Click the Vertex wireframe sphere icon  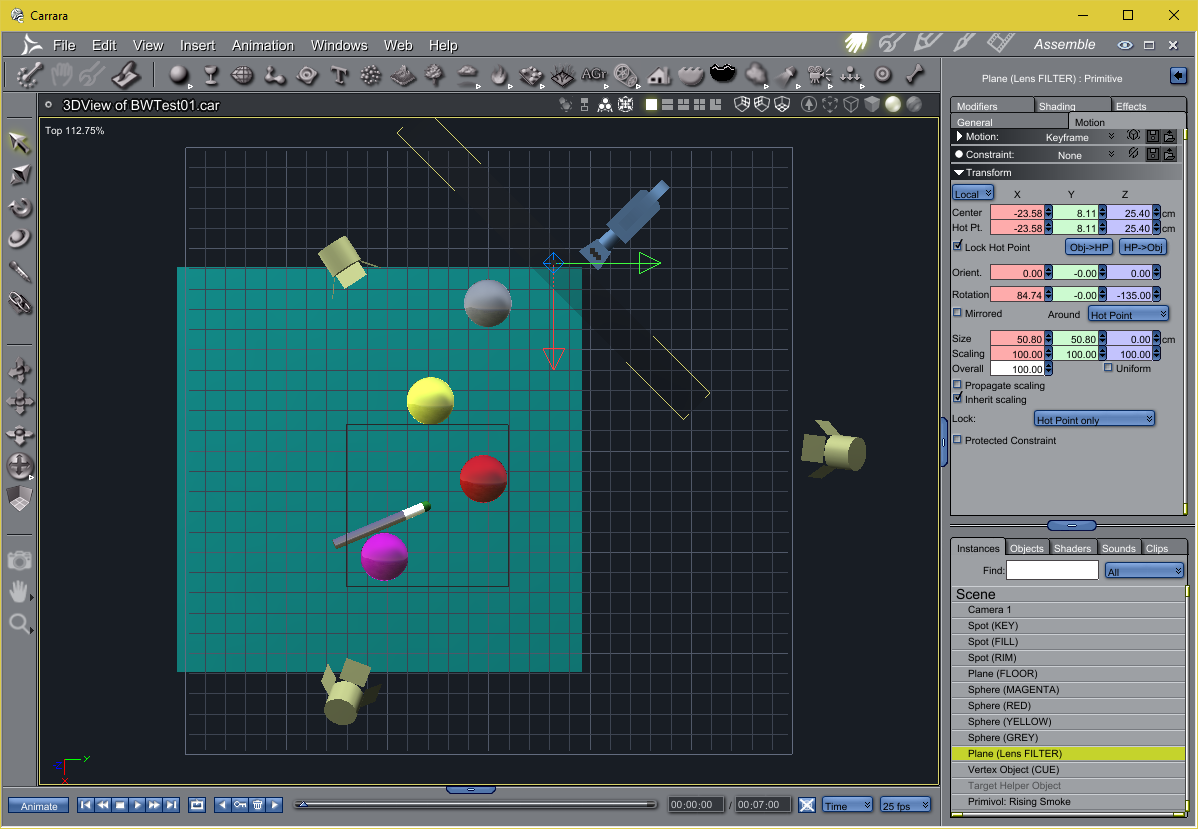coord(242,75)
